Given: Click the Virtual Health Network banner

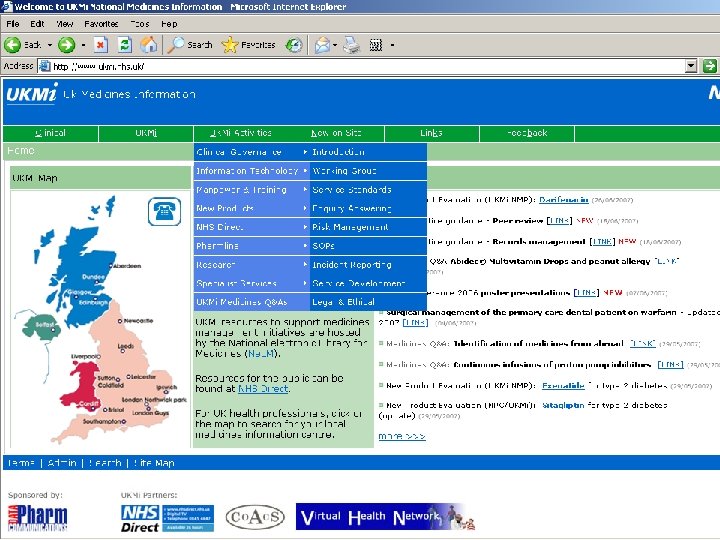Looking at the screenshot, I should [386, 517].
